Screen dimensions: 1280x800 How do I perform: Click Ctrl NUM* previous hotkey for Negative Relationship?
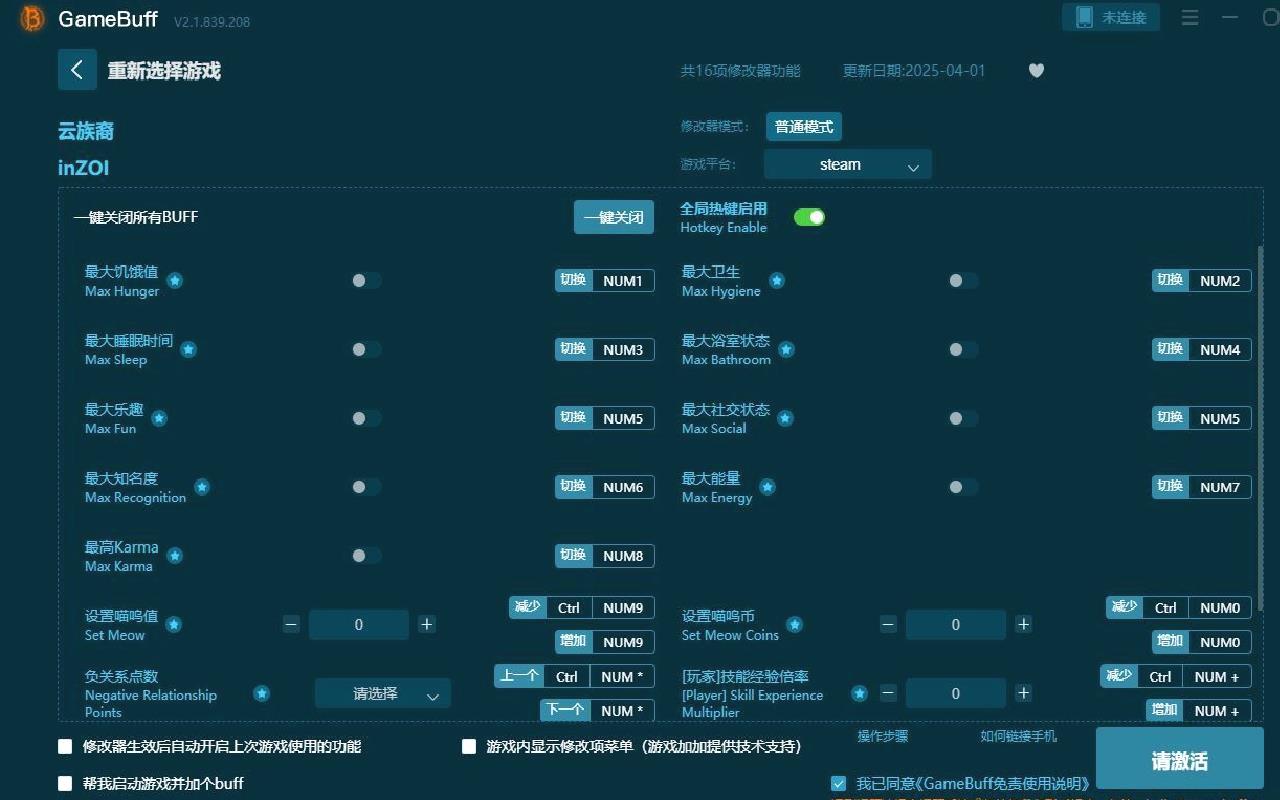(x=575, y=677)
